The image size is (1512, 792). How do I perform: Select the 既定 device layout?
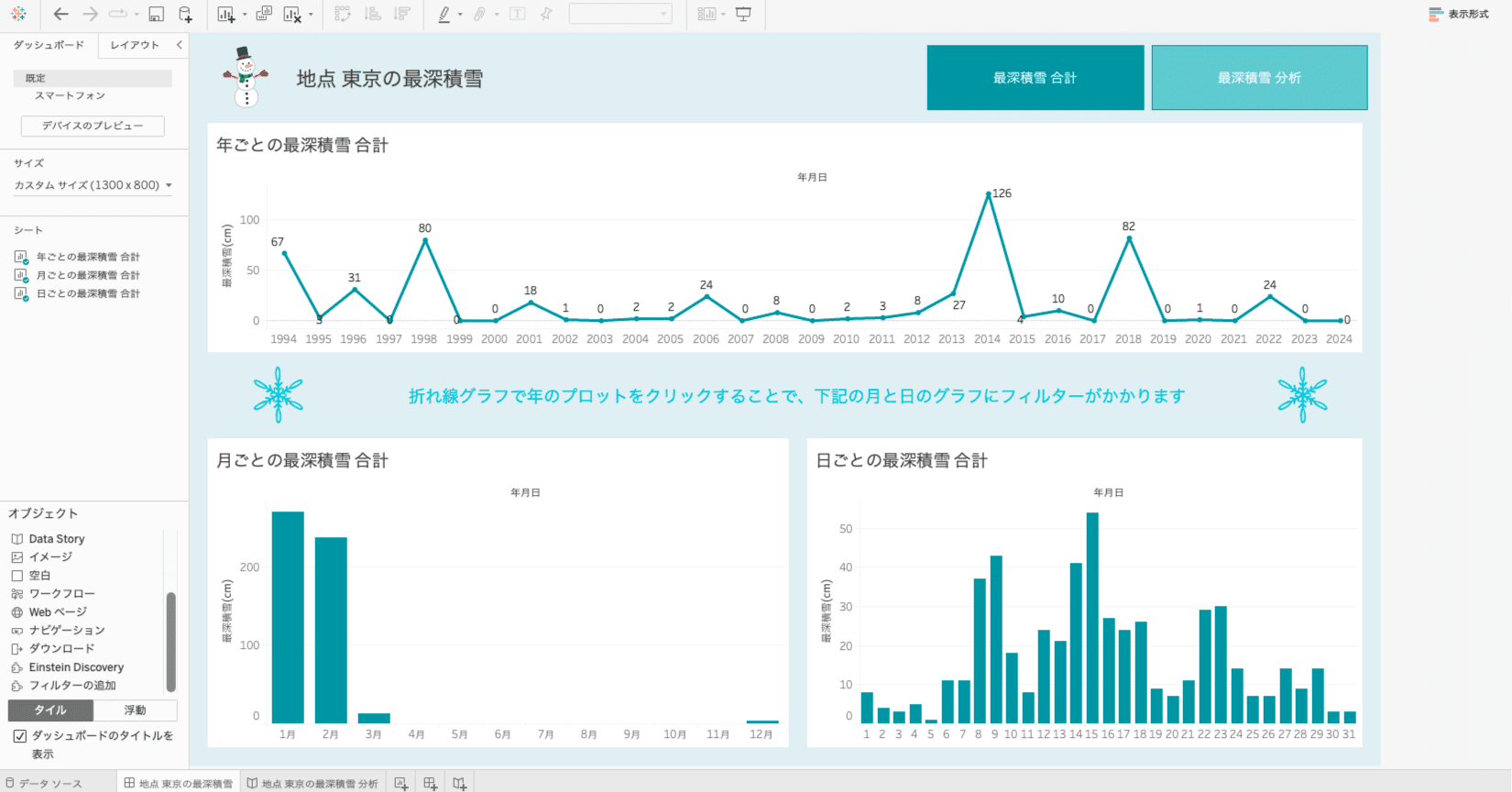93,79
